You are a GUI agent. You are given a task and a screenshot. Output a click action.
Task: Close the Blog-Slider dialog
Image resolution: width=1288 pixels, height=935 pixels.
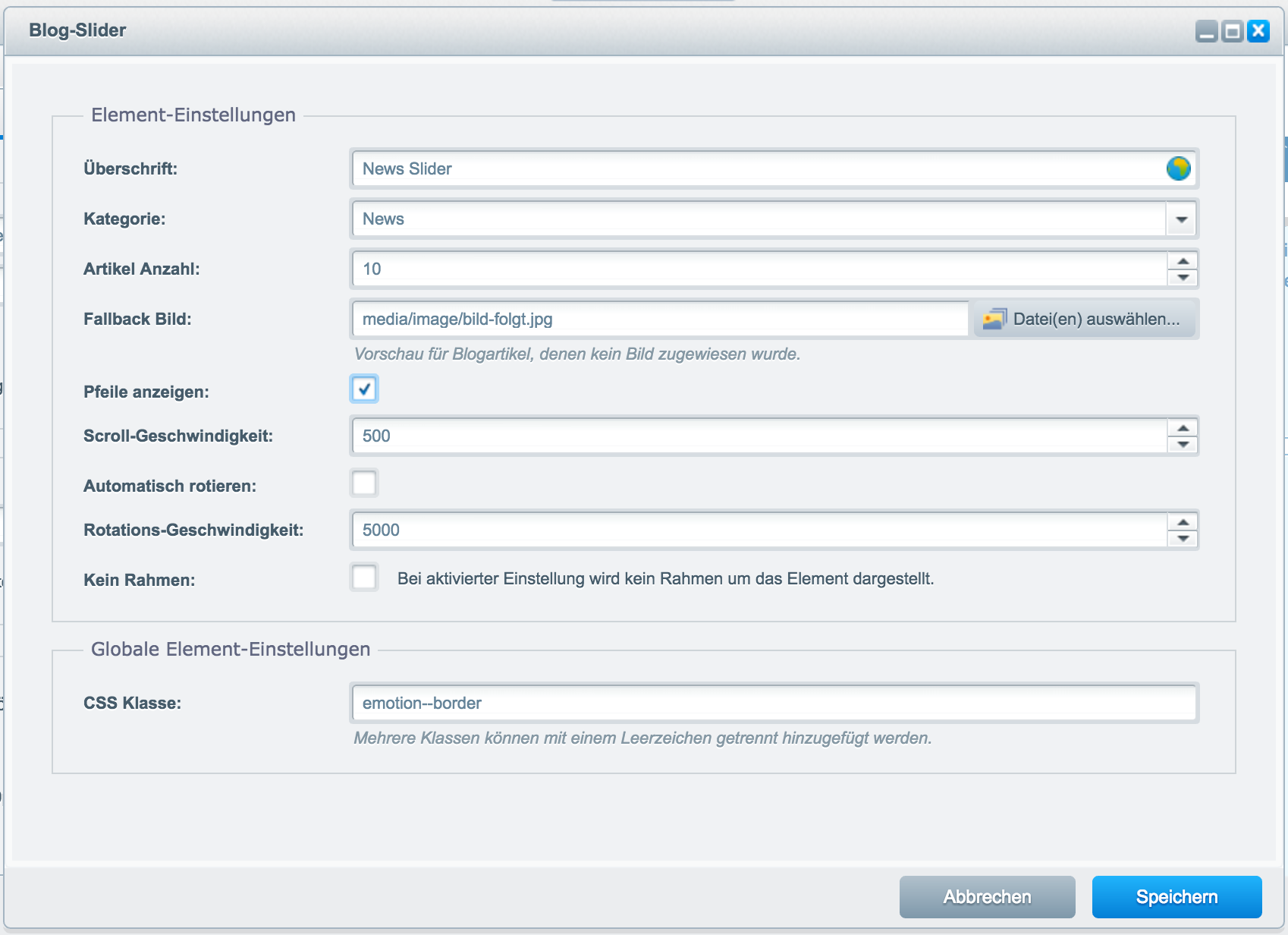pyautogui.click(x=1258, y=31)
